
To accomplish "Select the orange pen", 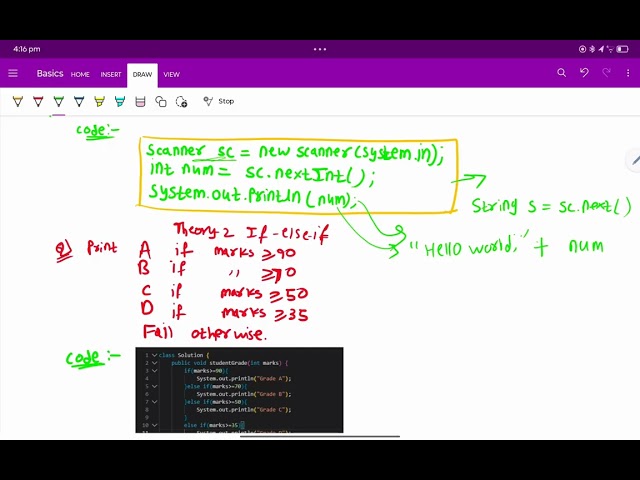I will coord(18,101).
